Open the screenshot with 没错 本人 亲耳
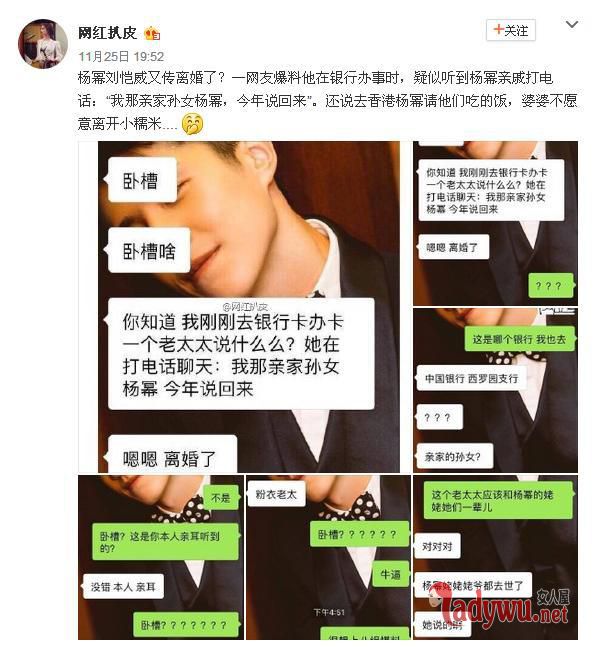This screenshot has width=595, height=647. (161, 557)
